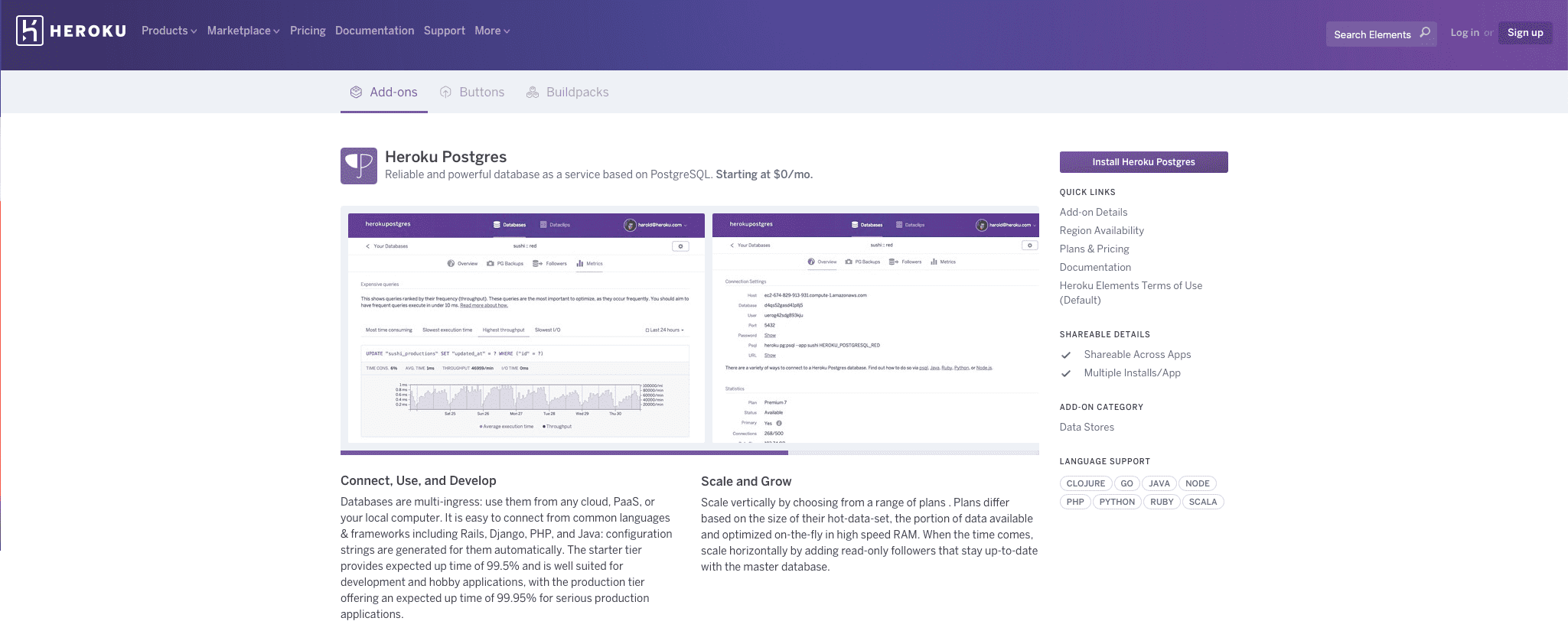This screenshot has height=644, width=1568.
Task: Click the screenshot carousel progress bar
Action: click(689, 453)
